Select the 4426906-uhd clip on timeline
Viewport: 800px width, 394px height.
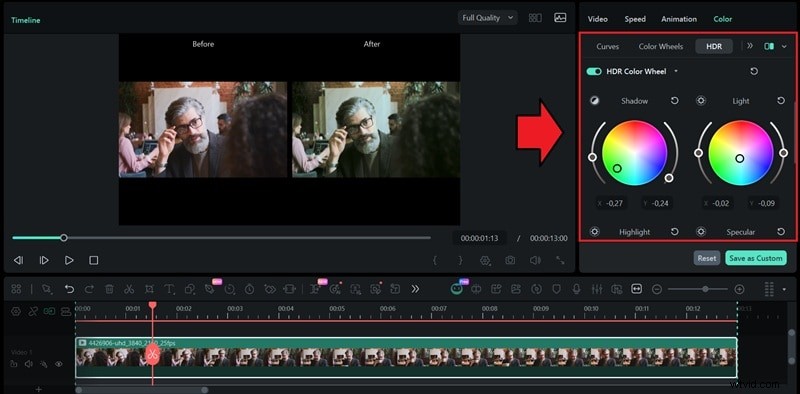pos(406,357)
